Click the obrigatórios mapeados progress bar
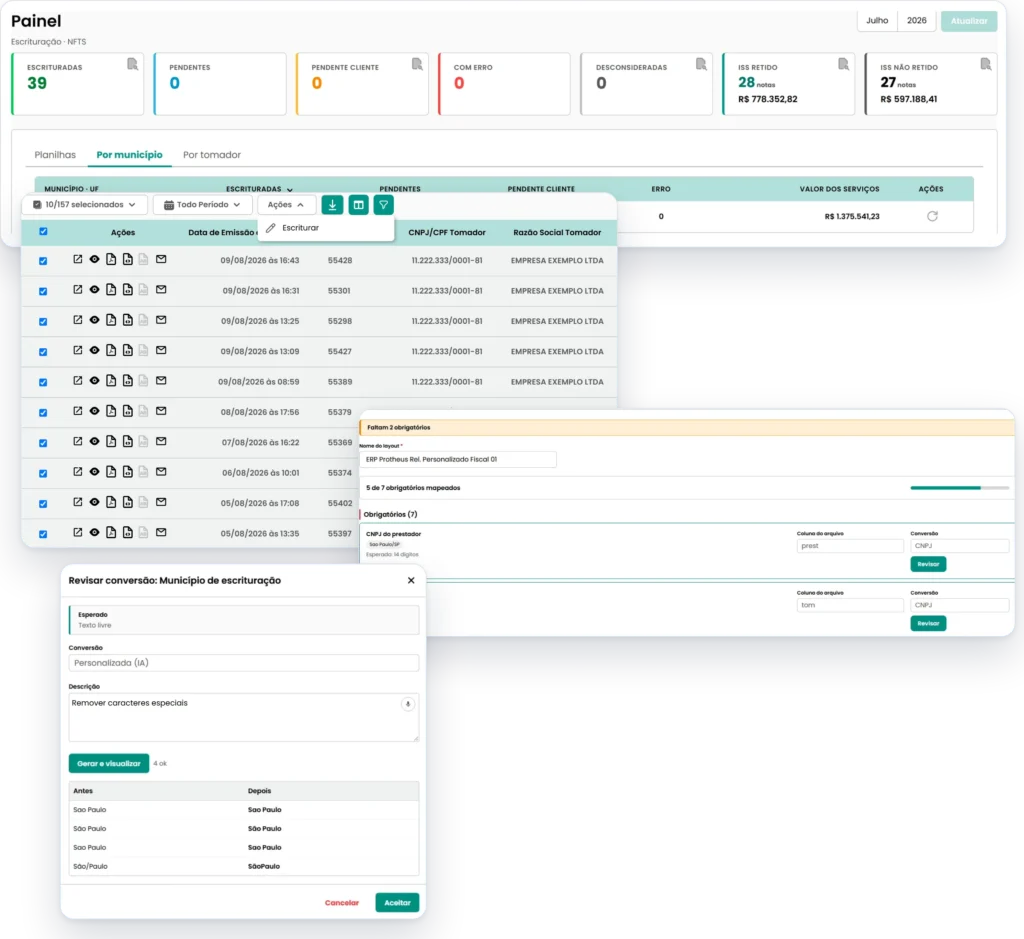The width and height of the screenshot is (1024, 939). (x=959, y=488)
